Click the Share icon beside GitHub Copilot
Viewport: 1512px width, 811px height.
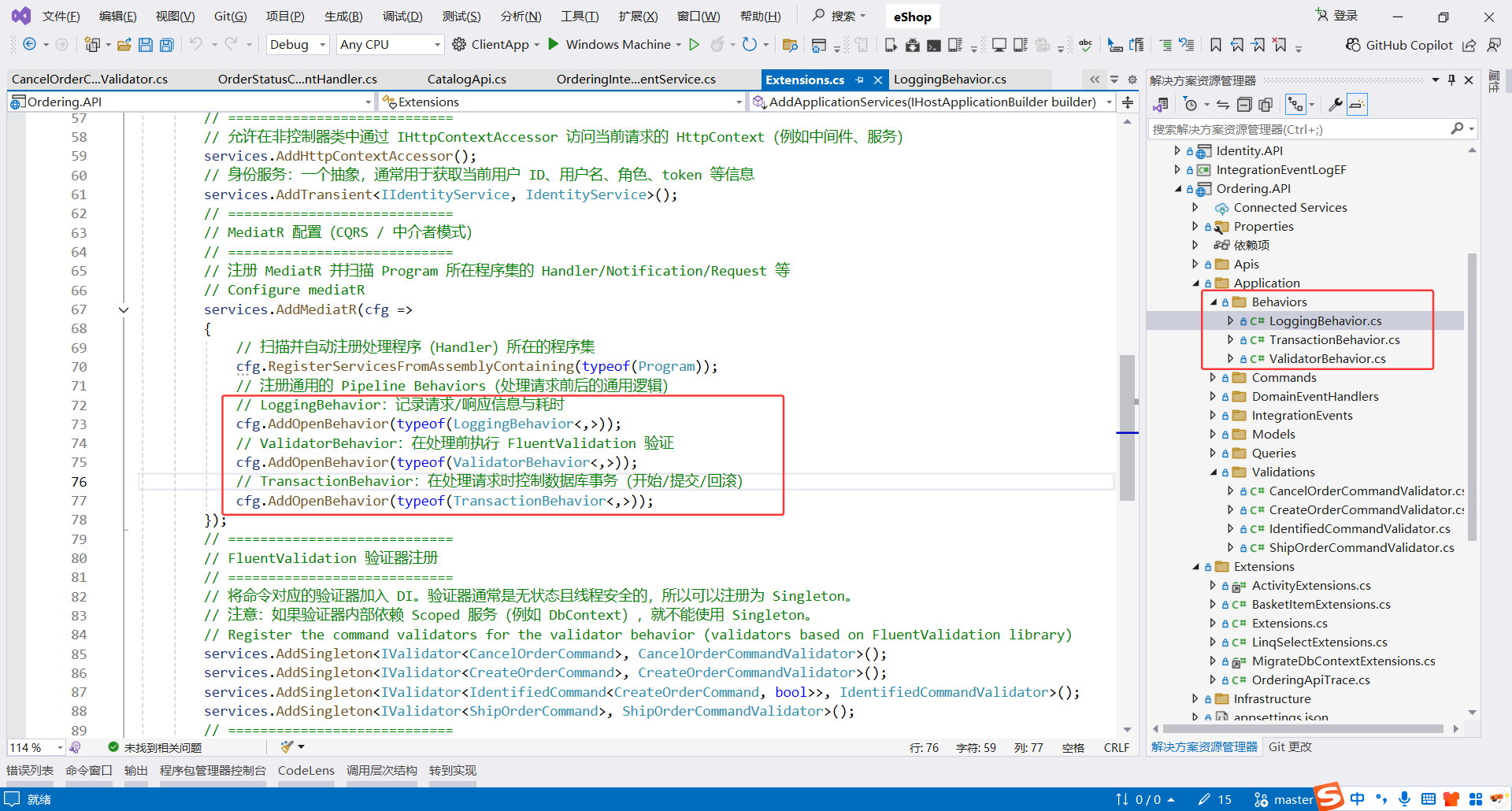click(x=1469, y=45)
